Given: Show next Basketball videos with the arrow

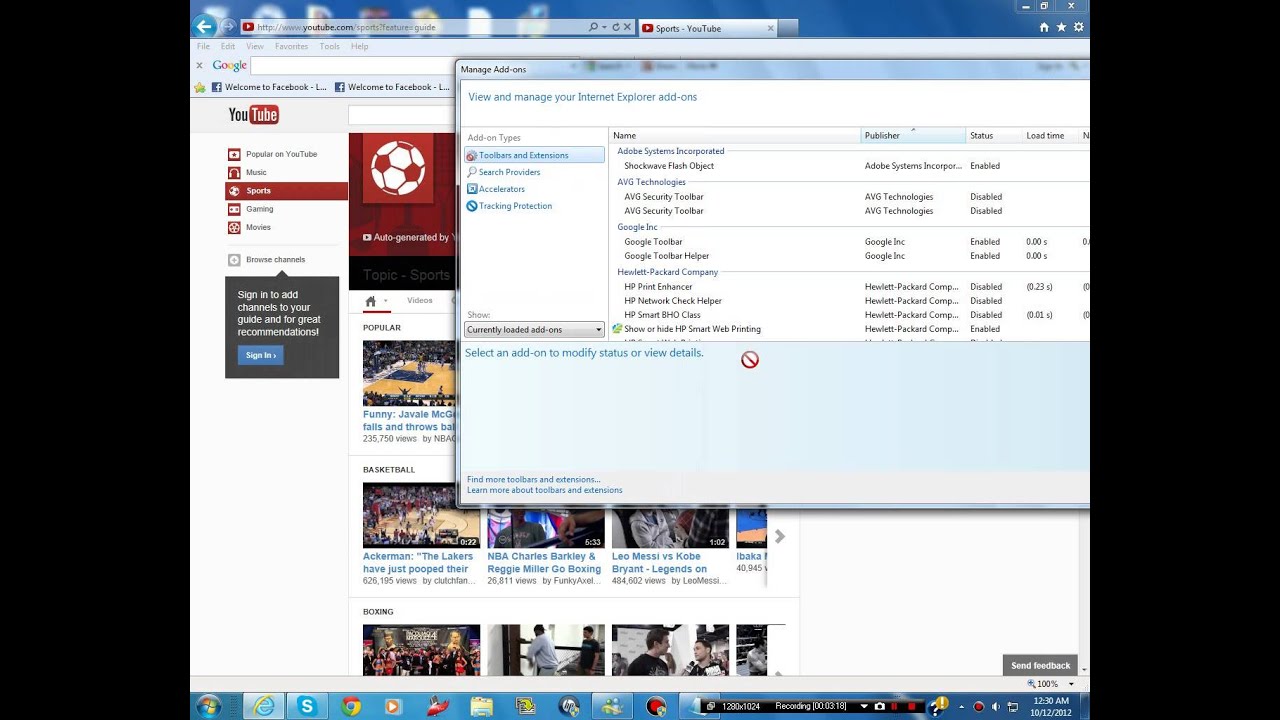Looking at the screenshot, I should click(x=780, y=537).
